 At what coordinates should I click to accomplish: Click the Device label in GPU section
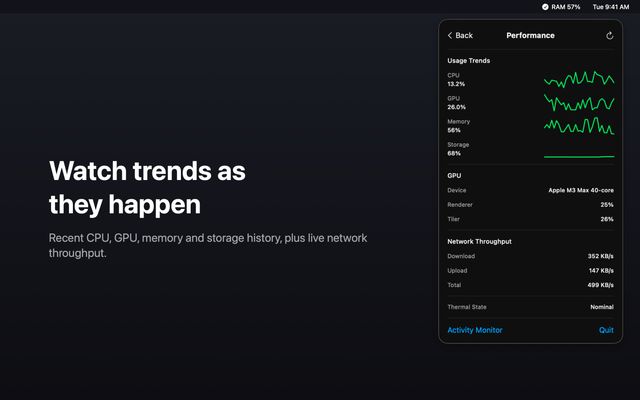click(x=457, y=190)
